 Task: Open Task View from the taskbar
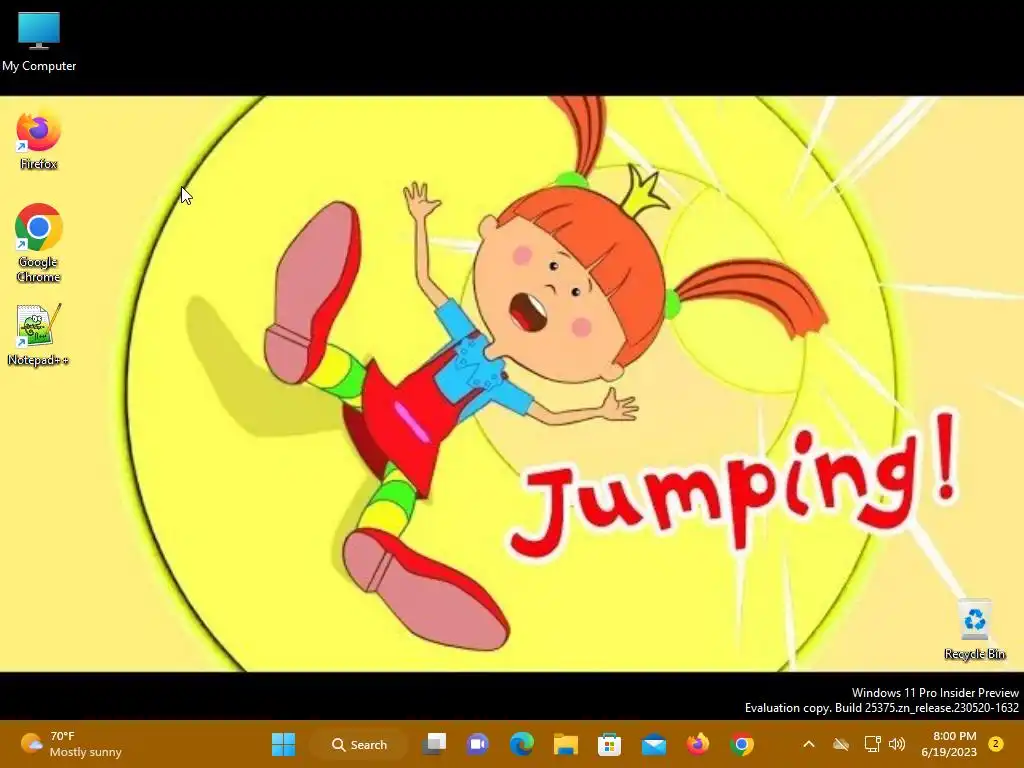tap(434, 744)
